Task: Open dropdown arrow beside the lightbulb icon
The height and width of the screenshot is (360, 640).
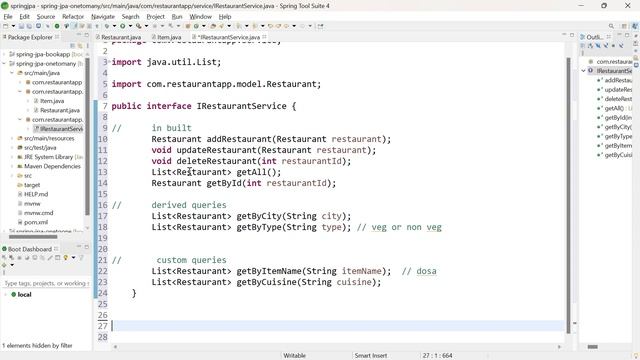Action: click(x=73, y=258)
